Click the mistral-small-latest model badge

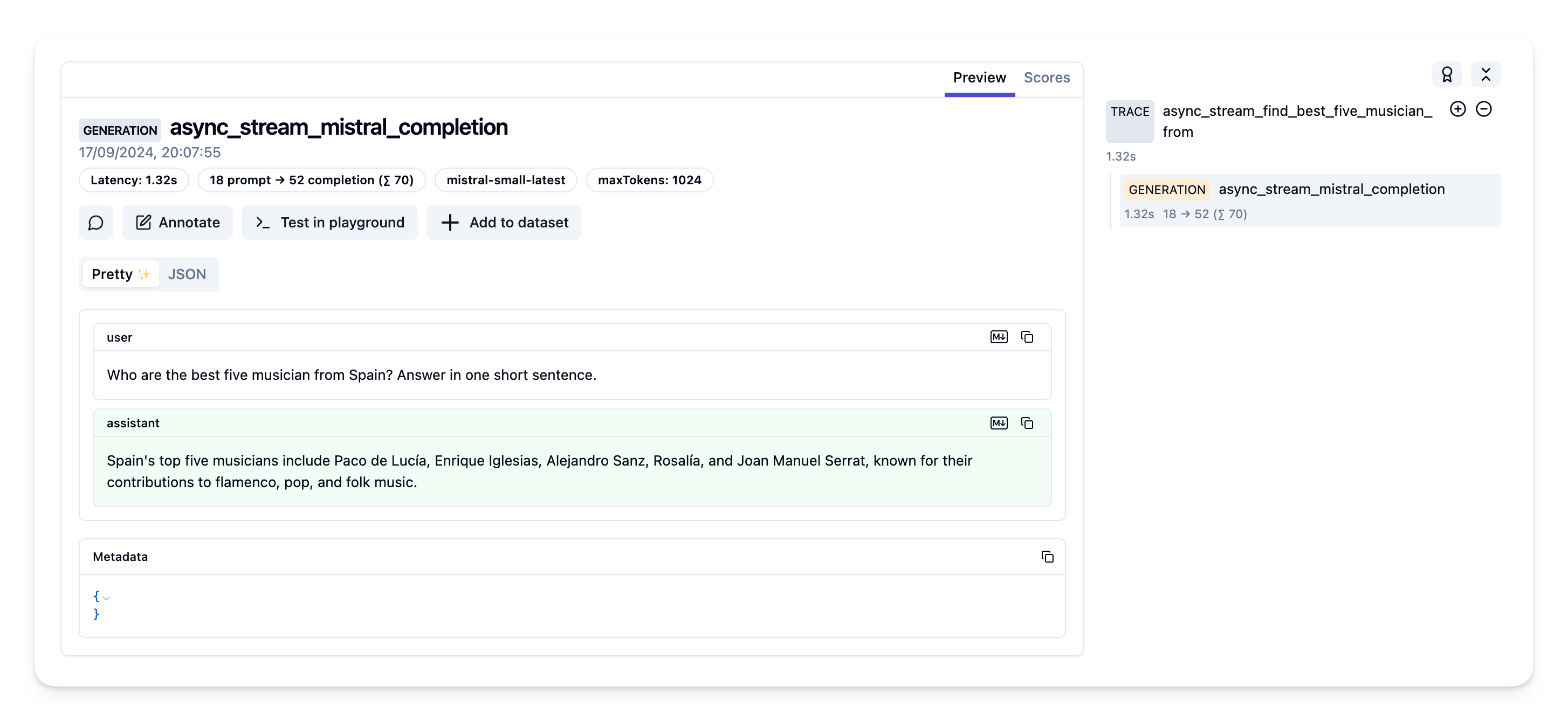tap(506, 180)
